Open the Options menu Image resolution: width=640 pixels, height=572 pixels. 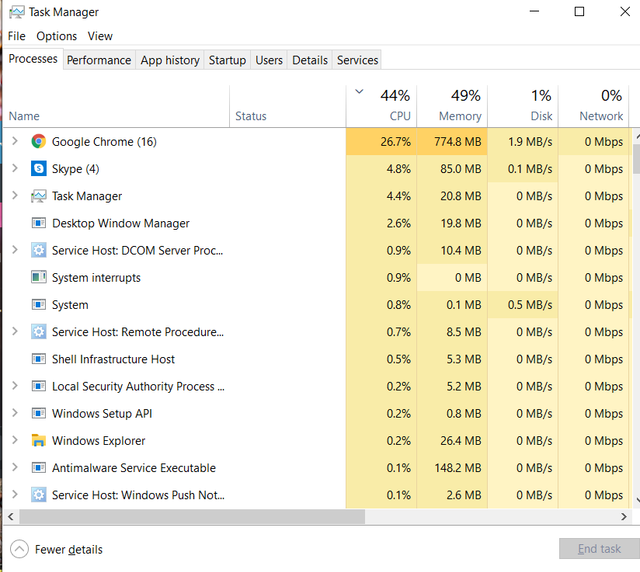57,36
